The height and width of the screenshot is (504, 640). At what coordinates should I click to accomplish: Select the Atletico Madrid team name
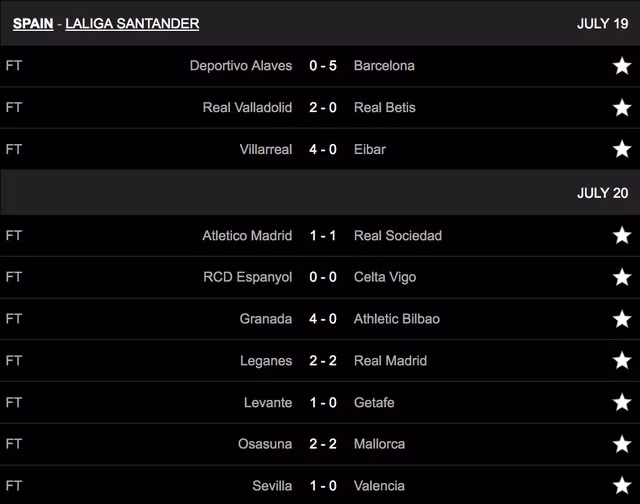coord(247,236)
